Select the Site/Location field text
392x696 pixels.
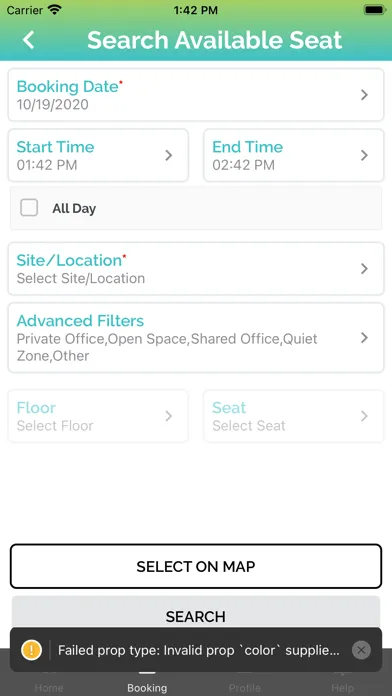point(81,279)
